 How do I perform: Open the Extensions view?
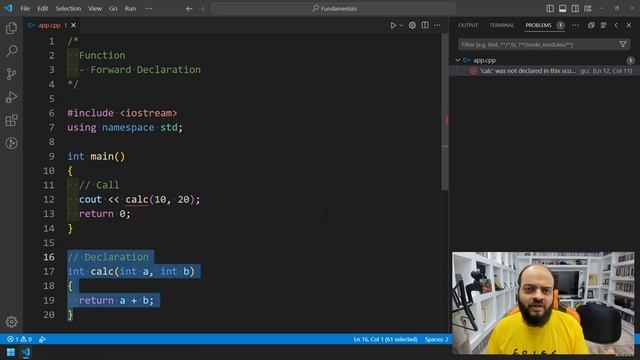[x=11, y=120]
